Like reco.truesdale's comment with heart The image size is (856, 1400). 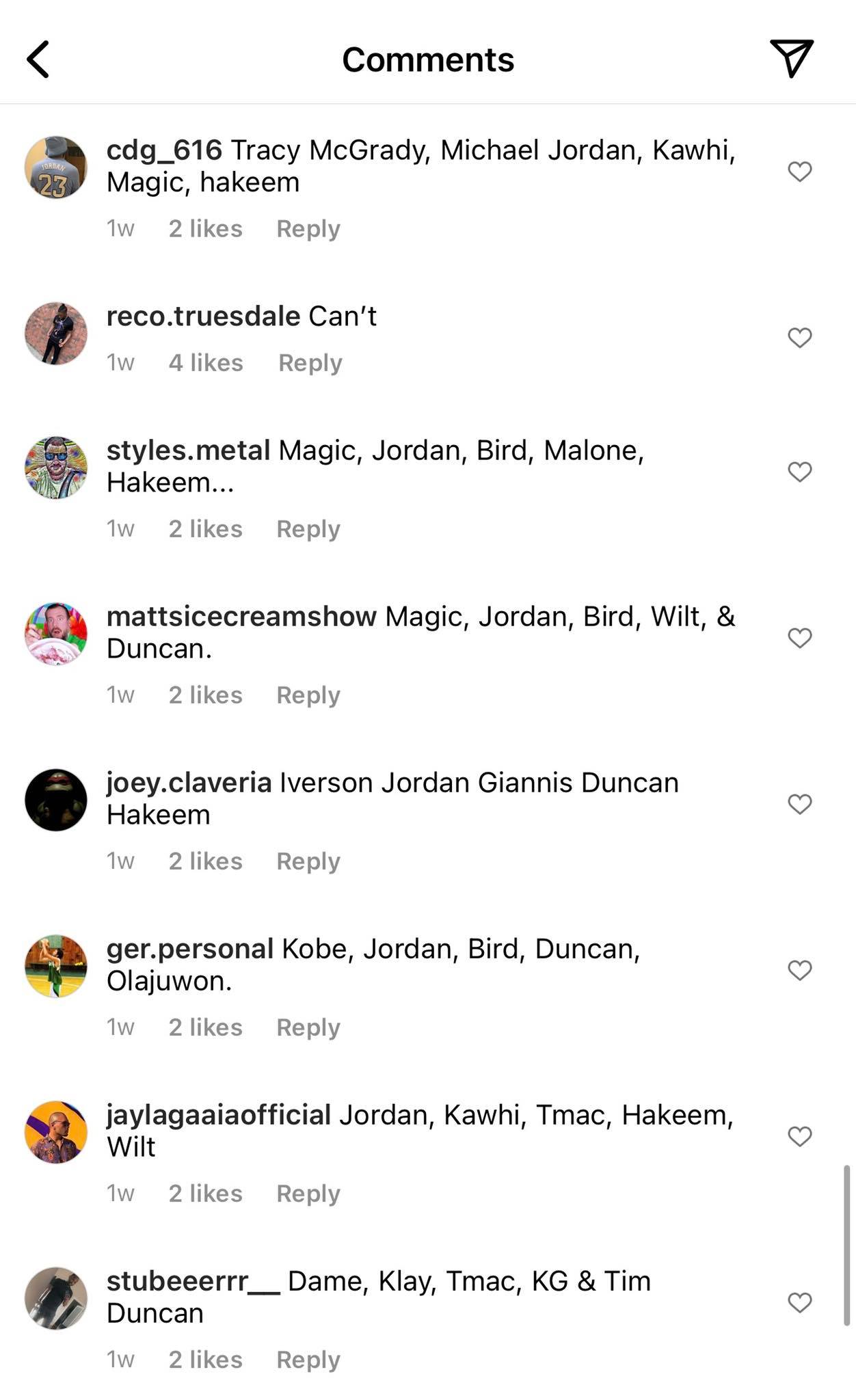[799, 337]
